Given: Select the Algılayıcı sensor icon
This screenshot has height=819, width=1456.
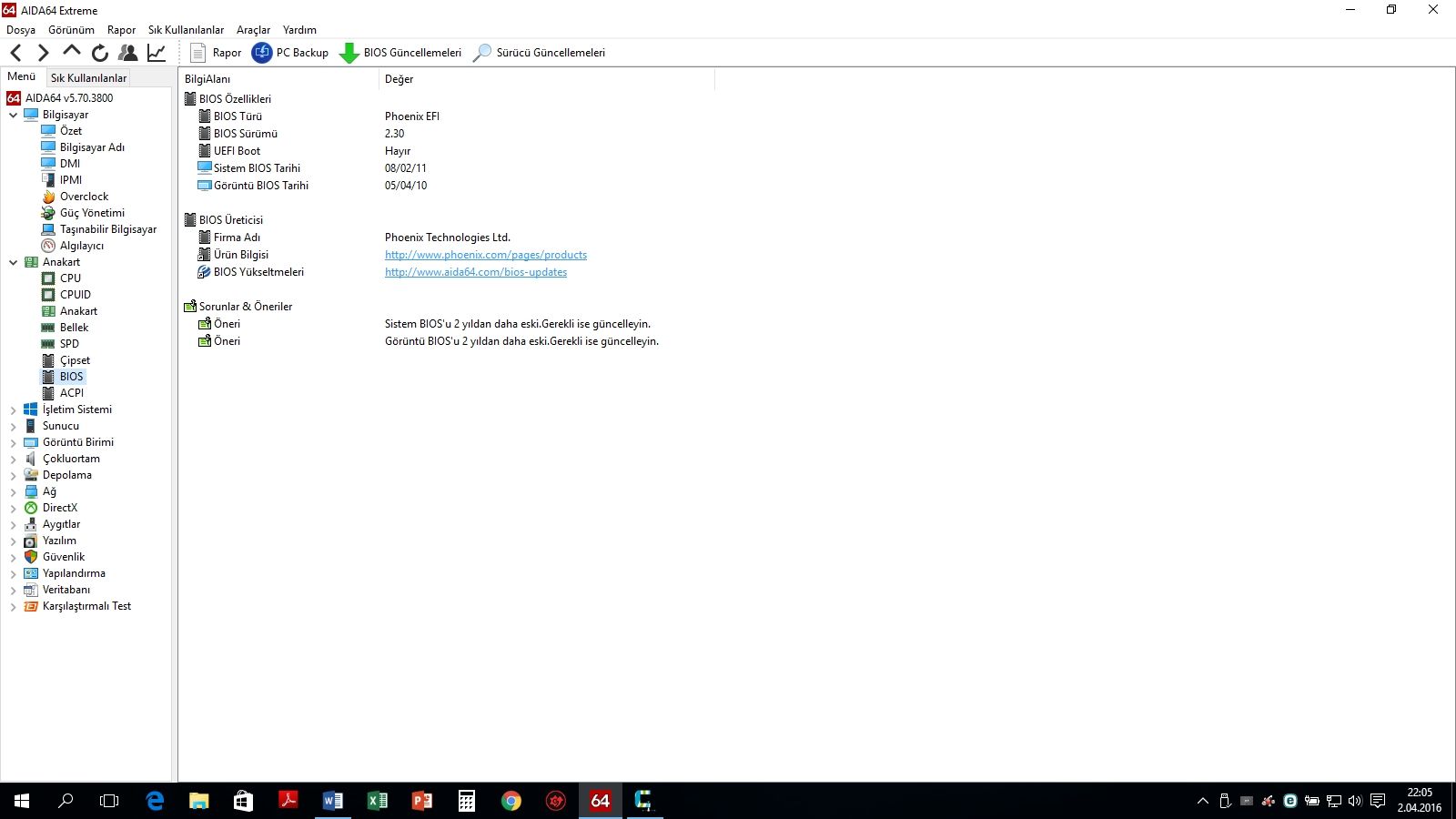Looking at the screenshot, I should [x=48, y=246].
